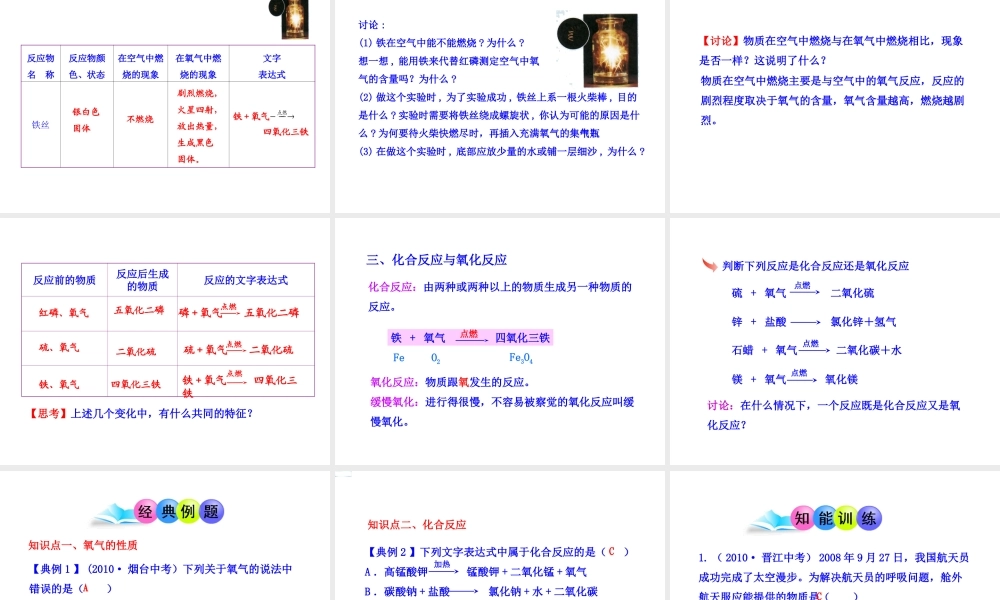Click the 剧烈燃烧，火星四射 cell

[198, 126]
